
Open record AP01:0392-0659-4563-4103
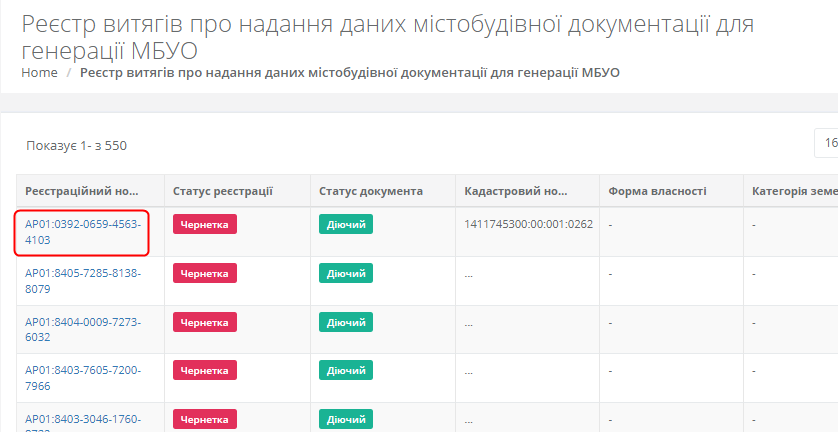click(x=83, y=232)
